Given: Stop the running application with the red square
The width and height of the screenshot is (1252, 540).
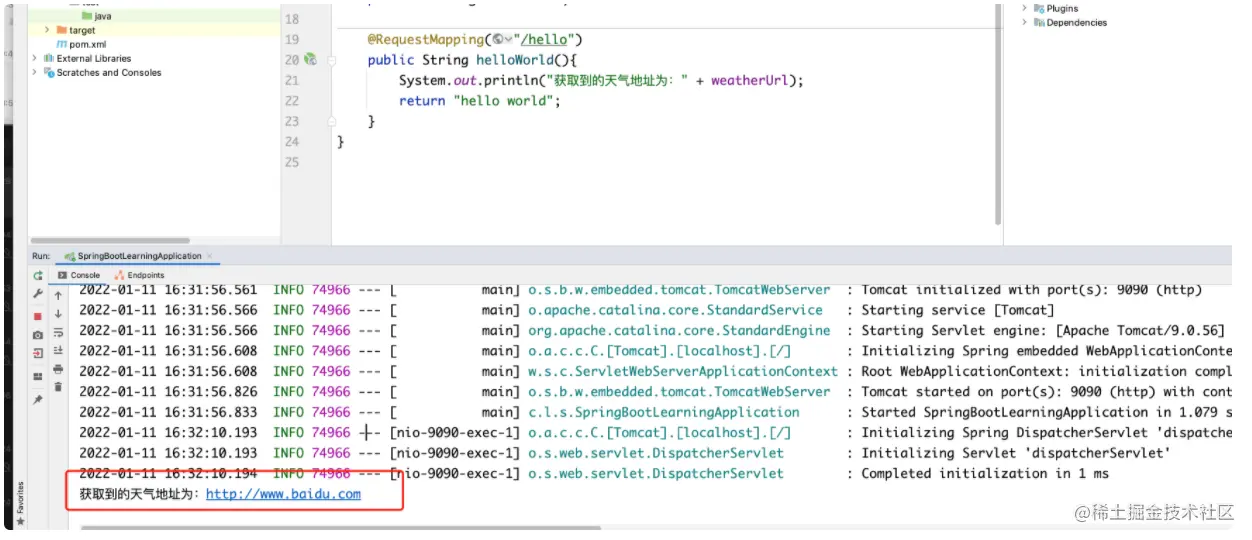Looking at the screenshot, I should (x=38, y=315).
